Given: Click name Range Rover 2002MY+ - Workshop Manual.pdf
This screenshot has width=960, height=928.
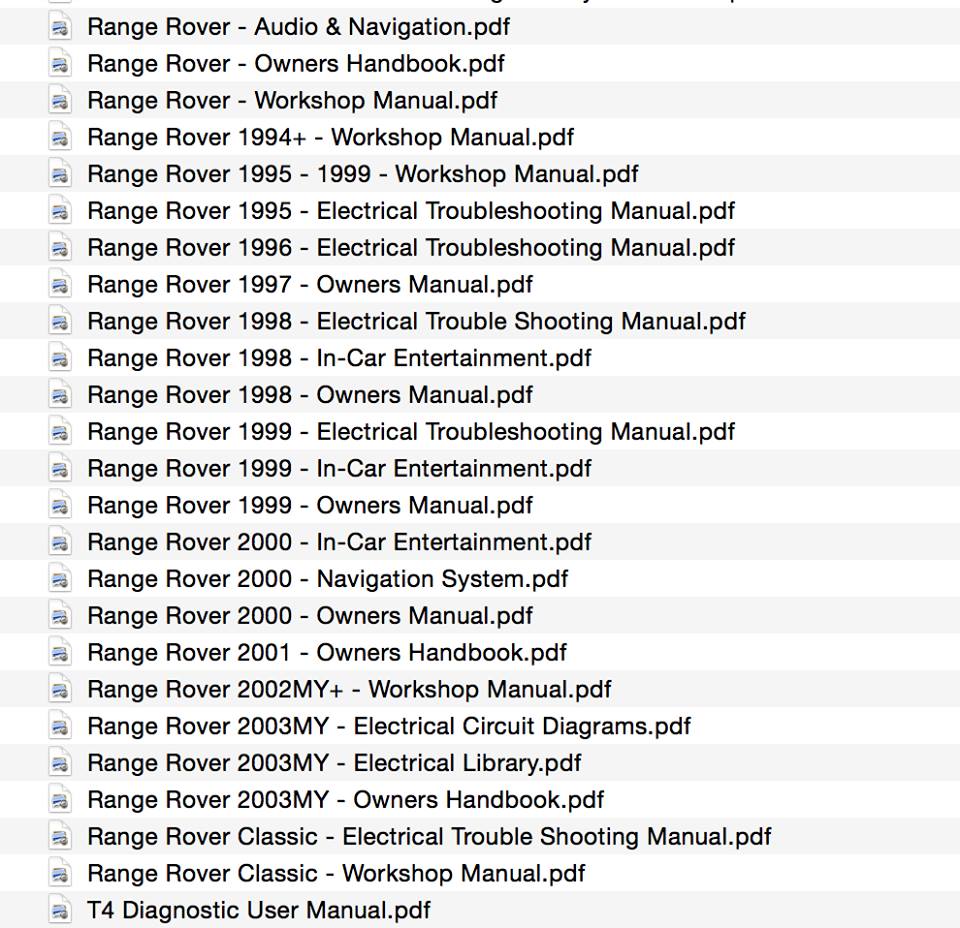Looking at the screenshot, I should 350,689.
